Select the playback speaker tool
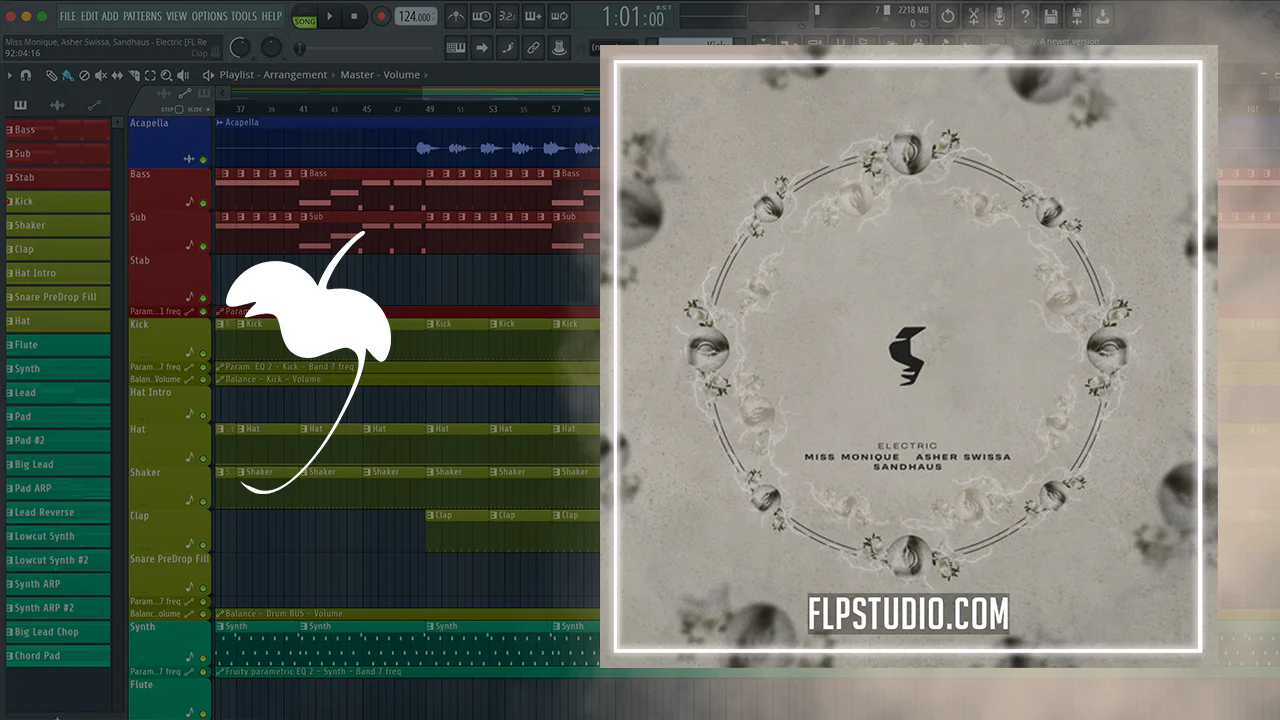This screenshot has height=720, width=1280. click(x=183, y=75)
